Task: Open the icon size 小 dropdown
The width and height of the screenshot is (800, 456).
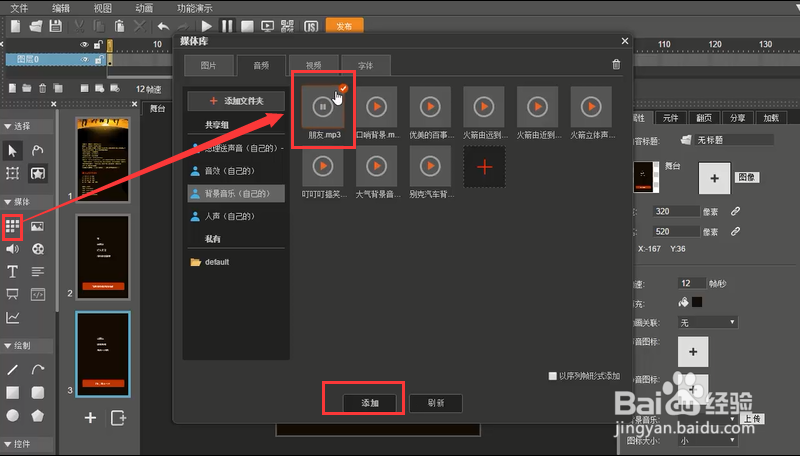Action: (708, 440)
